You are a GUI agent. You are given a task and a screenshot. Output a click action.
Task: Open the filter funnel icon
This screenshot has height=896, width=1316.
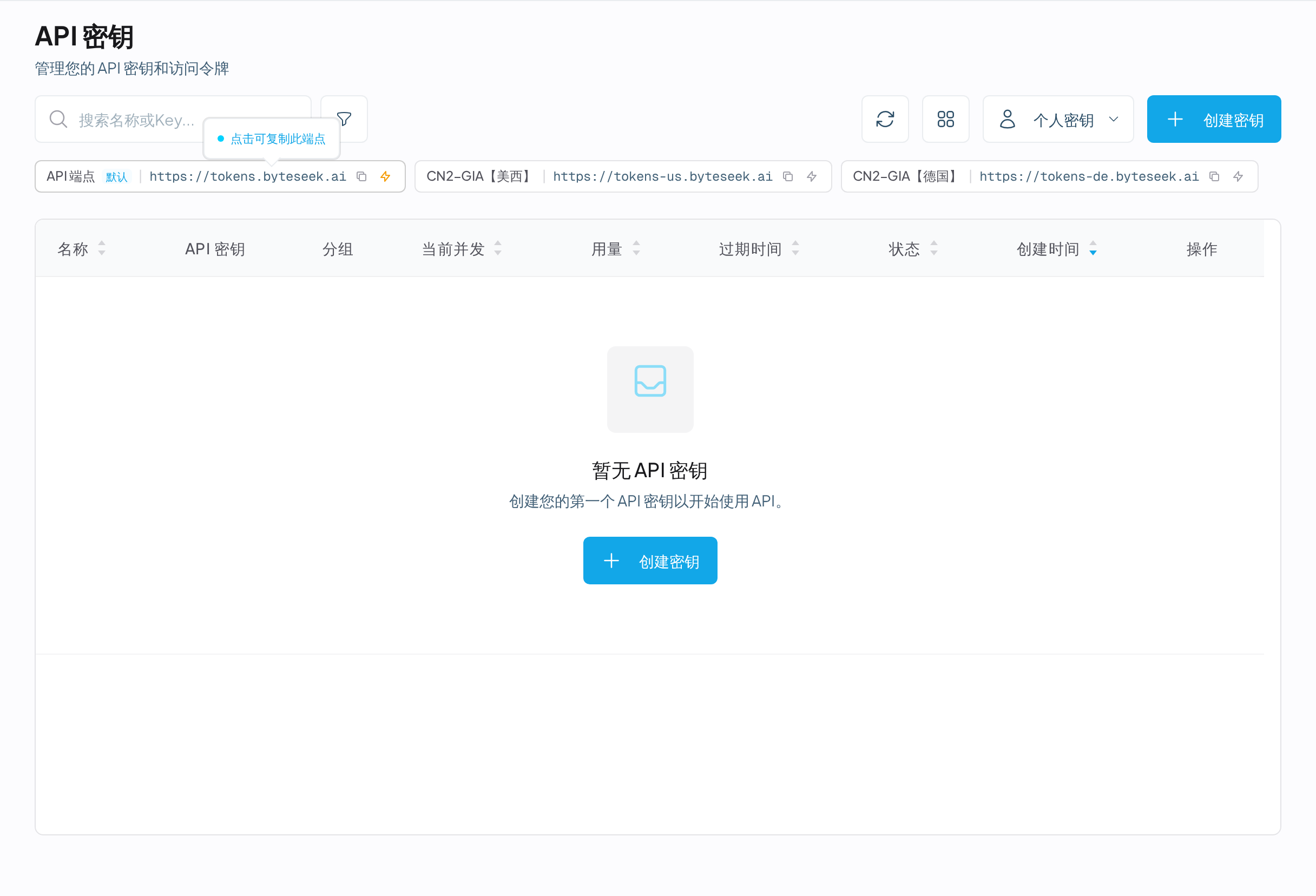344,119
